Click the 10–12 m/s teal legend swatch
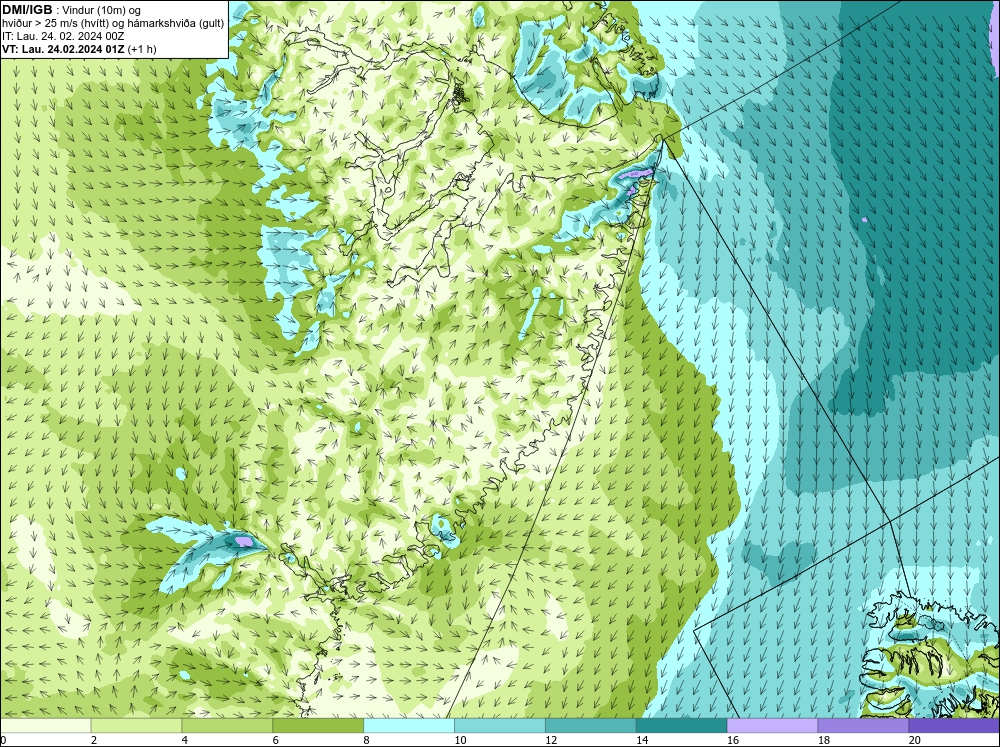The image size is (1000, 747). point(500,726)
